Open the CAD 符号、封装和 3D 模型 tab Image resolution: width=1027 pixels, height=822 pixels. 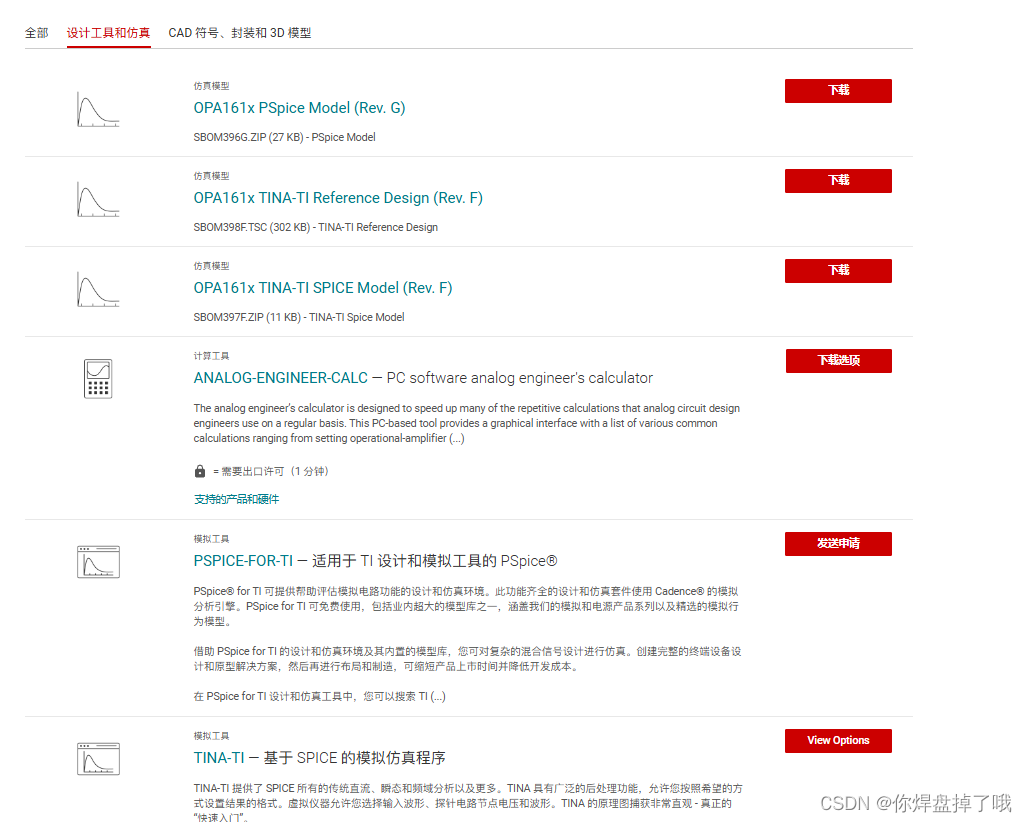pos(240,33)
